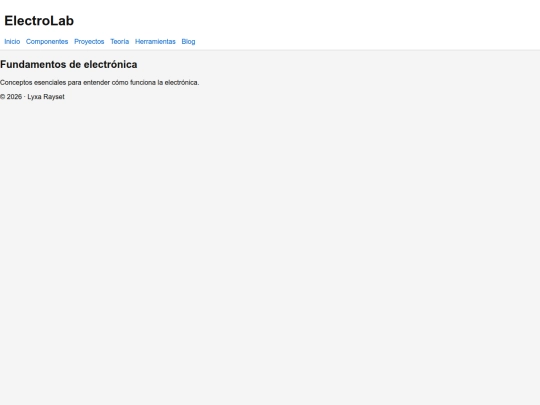Open the Herramientas page link
Image resolution: width=540 pixels, height=405 pixels.
(155, 42)
